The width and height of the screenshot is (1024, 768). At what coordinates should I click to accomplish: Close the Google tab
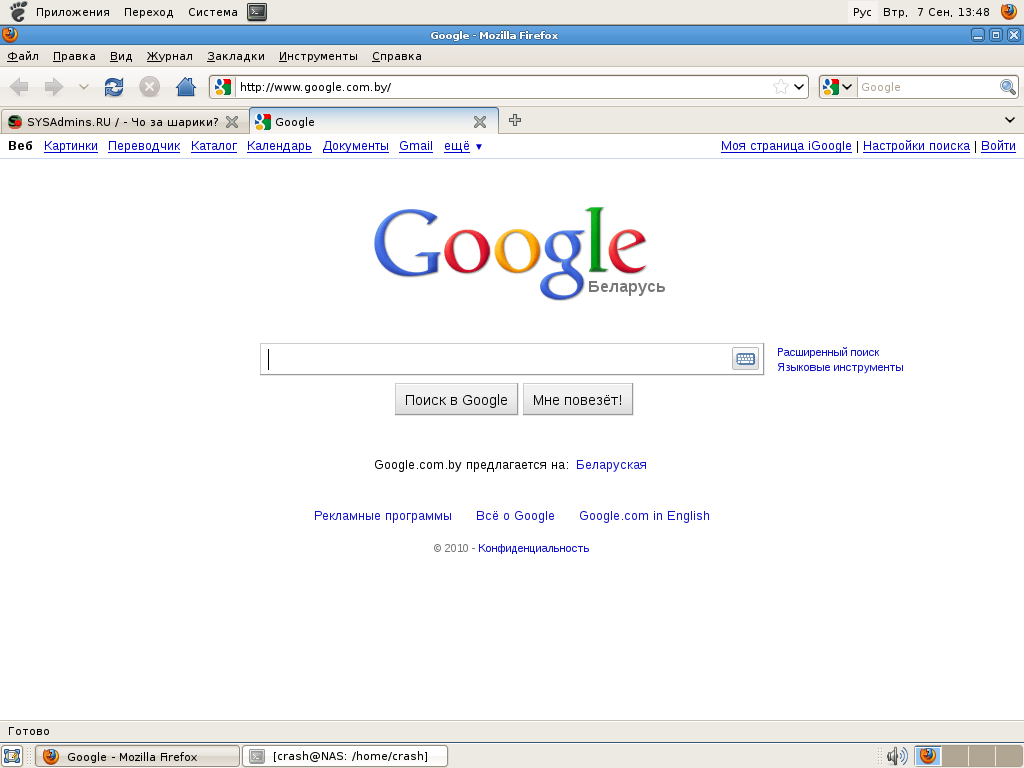click(x=480, y=122)
